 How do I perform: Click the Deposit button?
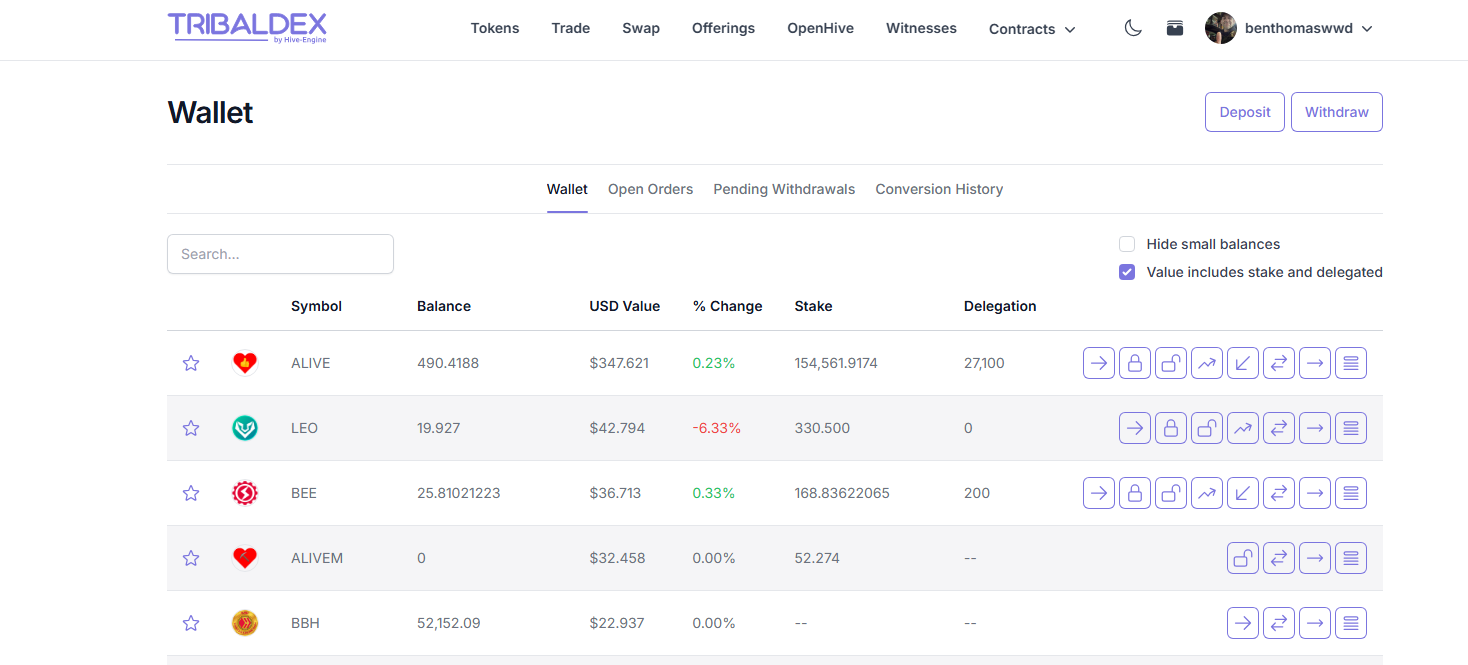[1245, 112]
